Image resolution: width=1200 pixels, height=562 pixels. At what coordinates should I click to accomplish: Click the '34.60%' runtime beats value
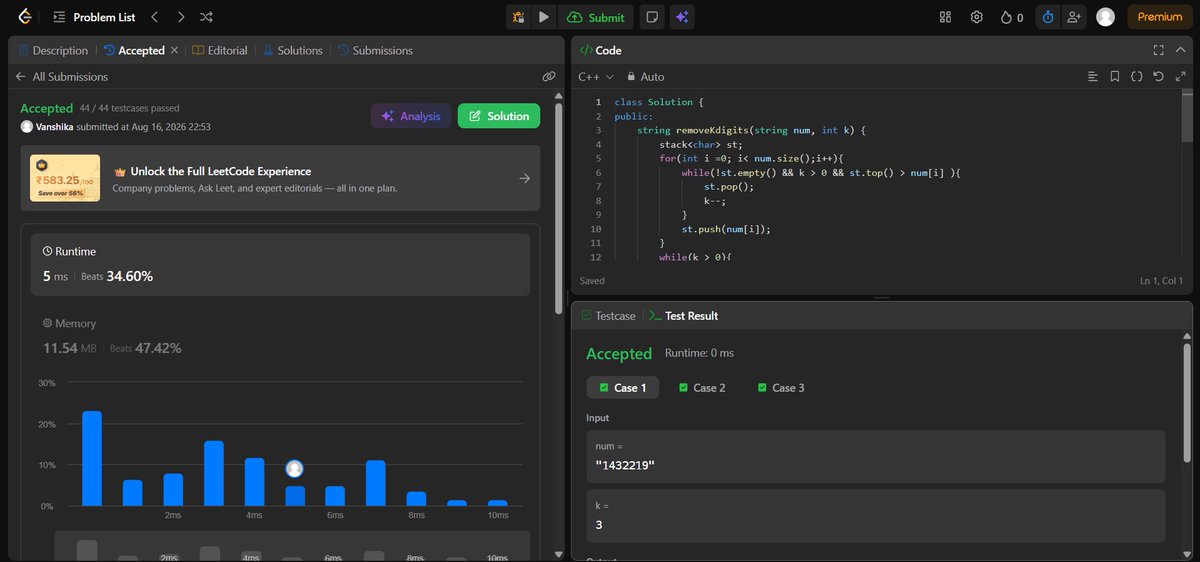tap(130, 276)
